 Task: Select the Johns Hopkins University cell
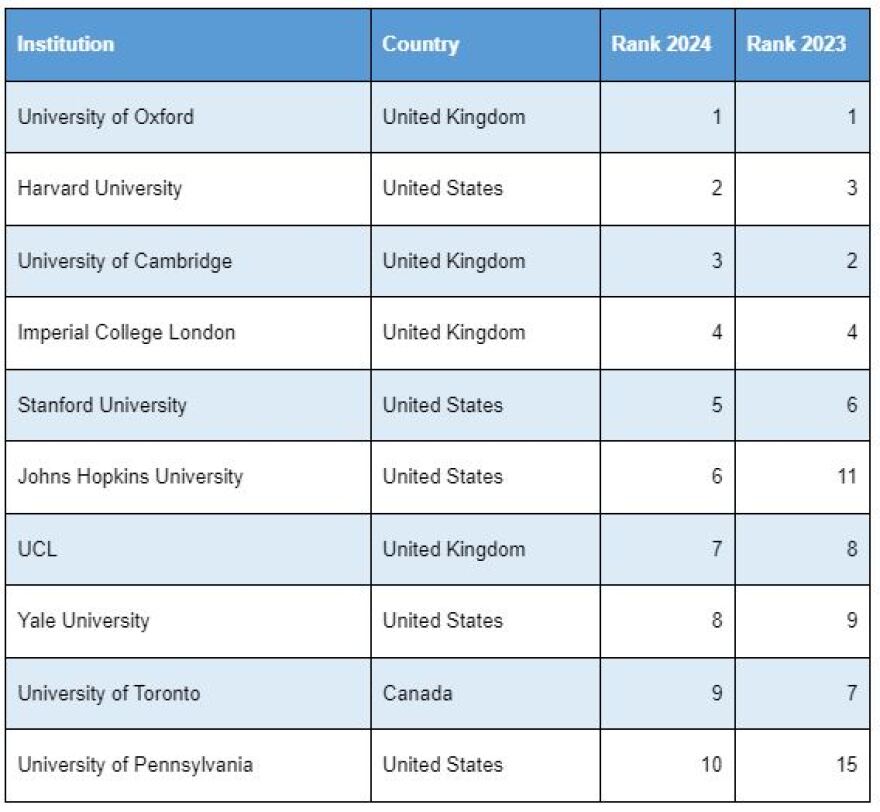click(130, 477)
